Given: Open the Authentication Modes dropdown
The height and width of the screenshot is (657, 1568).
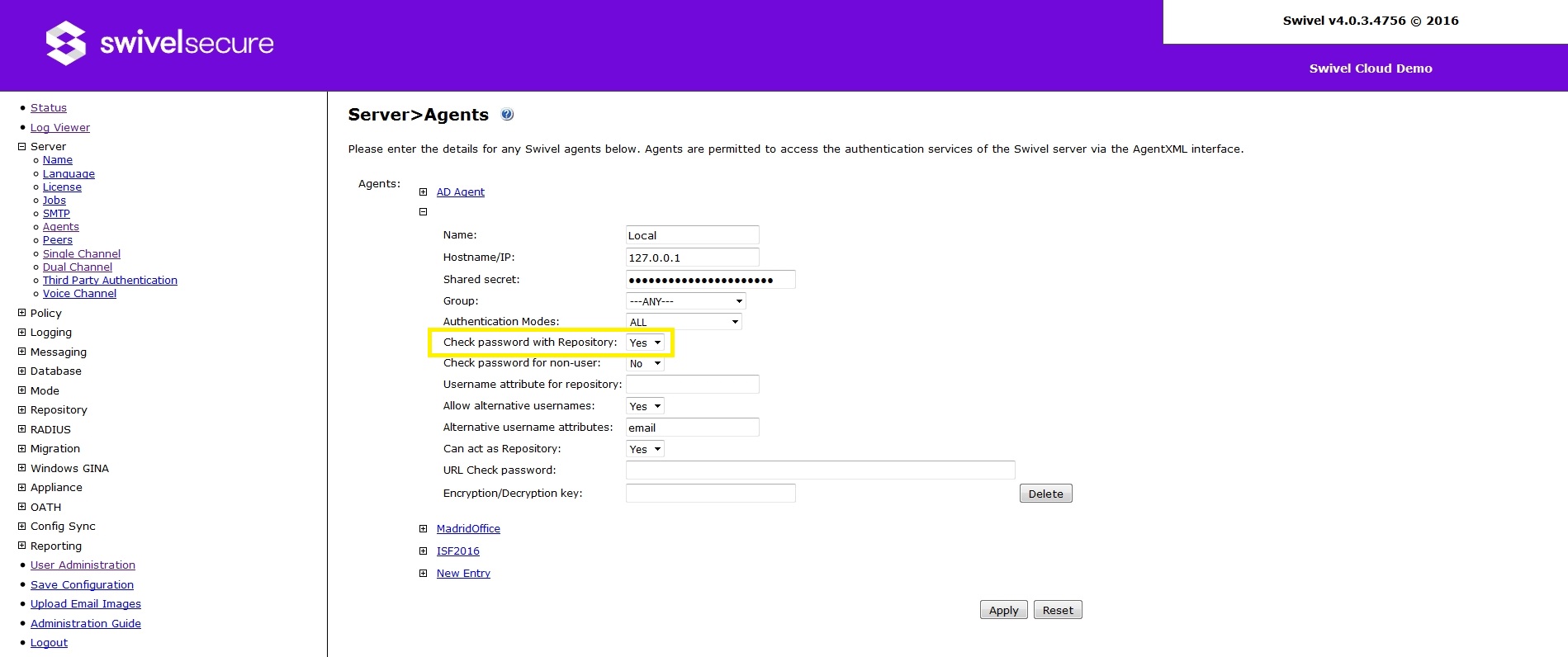Looking at the screenshot, I should coord(684,322).
